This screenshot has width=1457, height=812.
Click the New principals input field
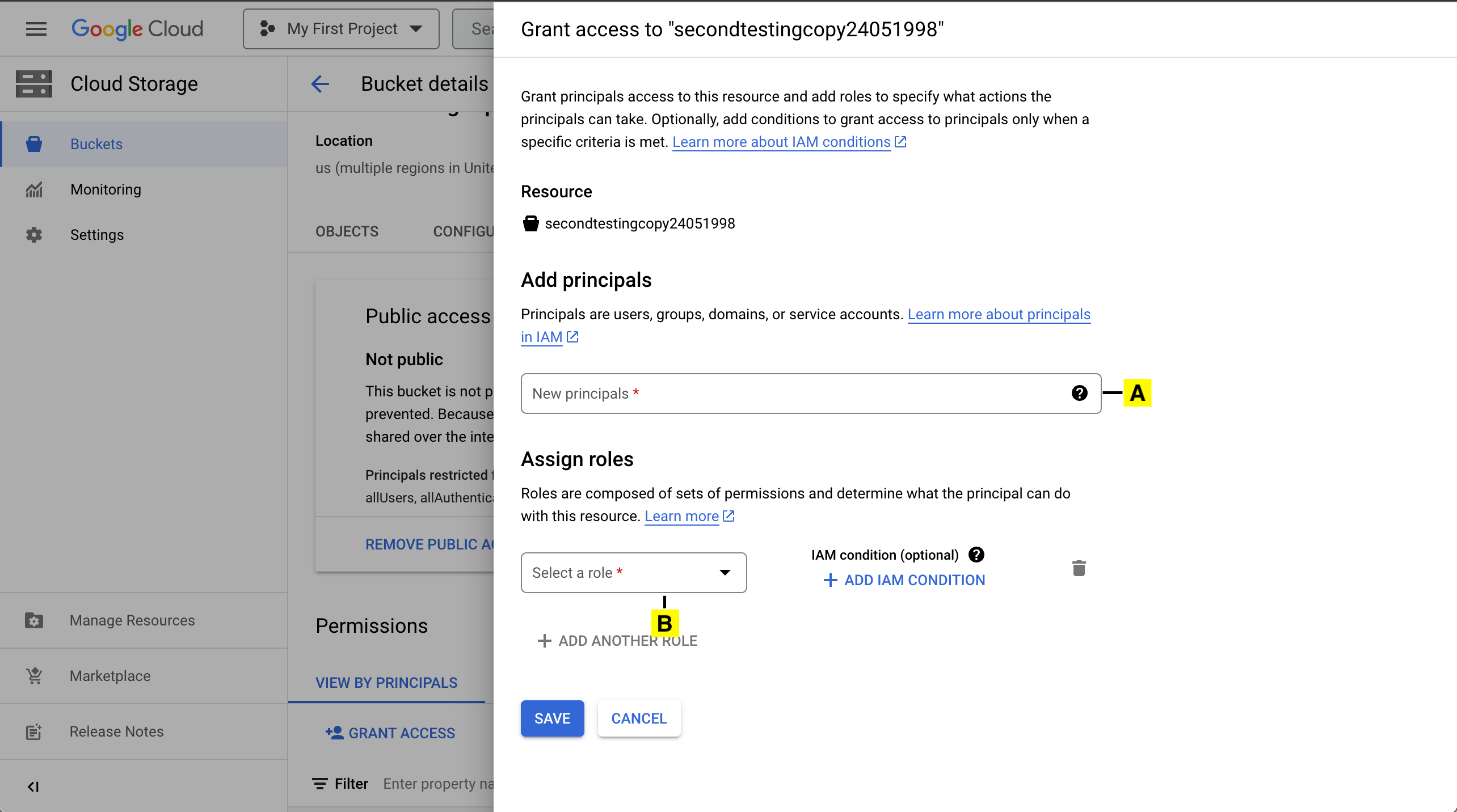click(x=794, y=394)
